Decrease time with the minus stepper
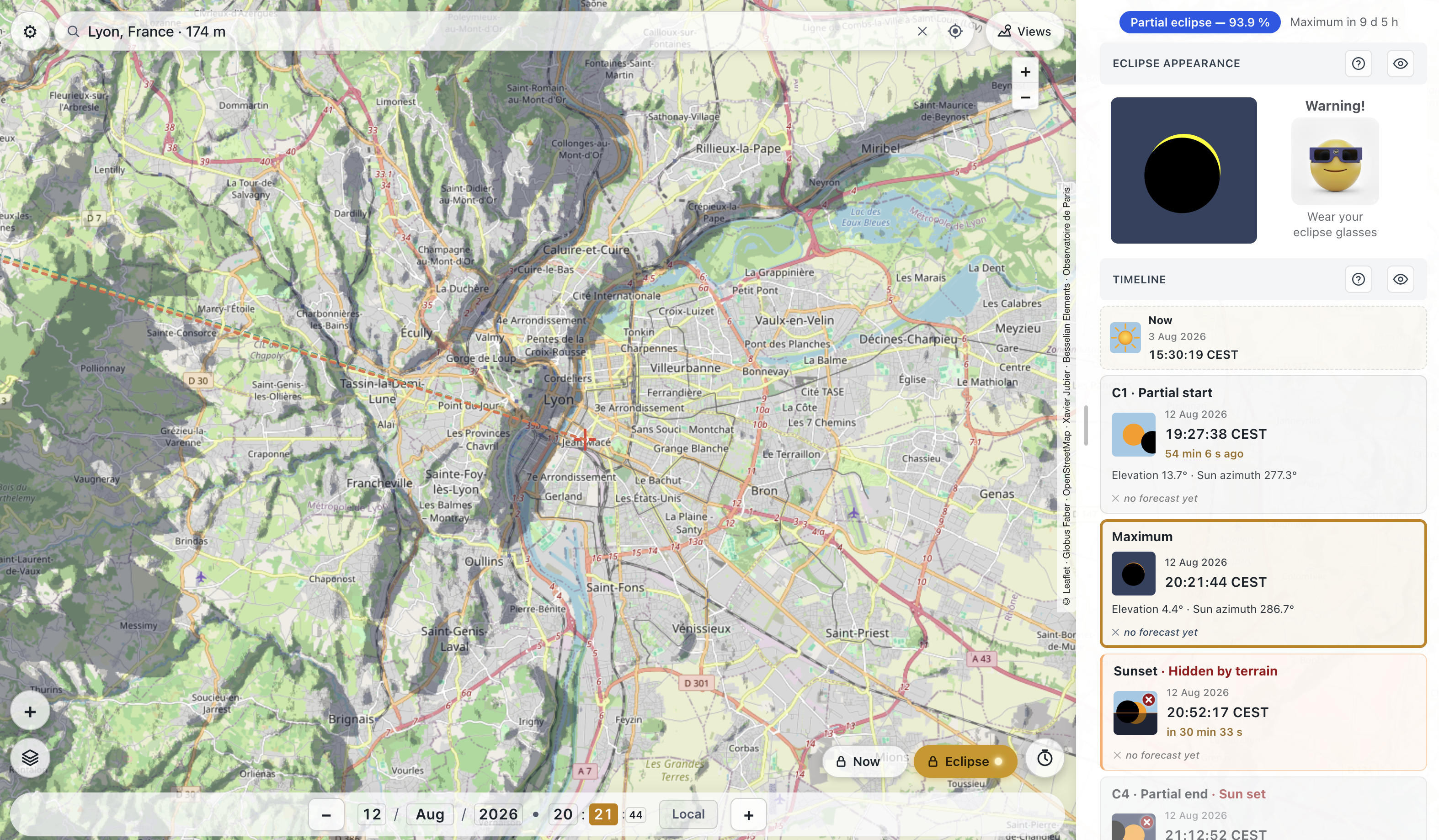The image size is (1439, 840). point(326,814)
